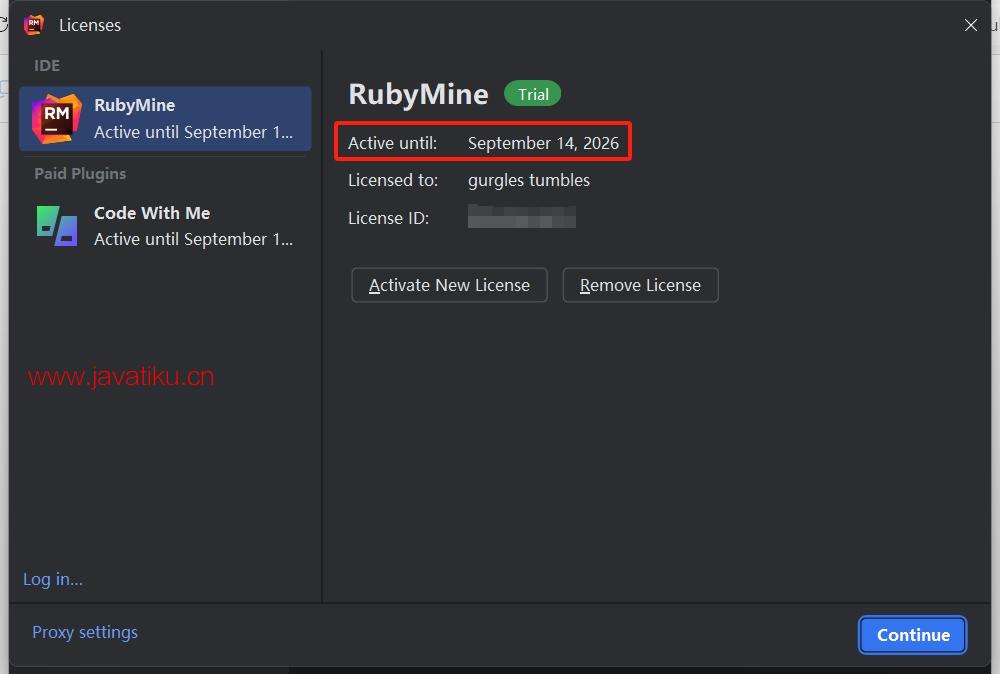
Task: Open the Log in link
Action: (53, 579)
